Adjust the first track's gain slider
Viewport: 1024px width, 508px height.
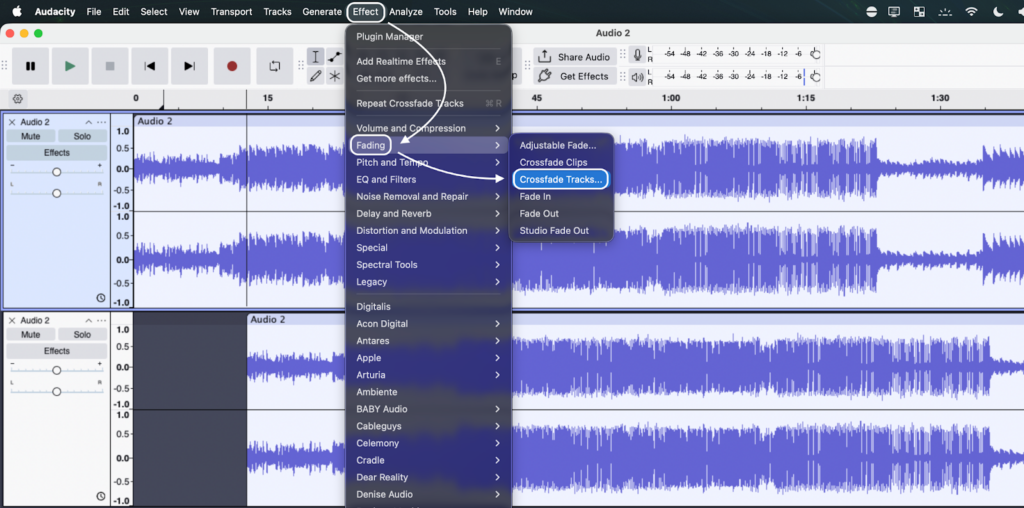tap(56, 171)
